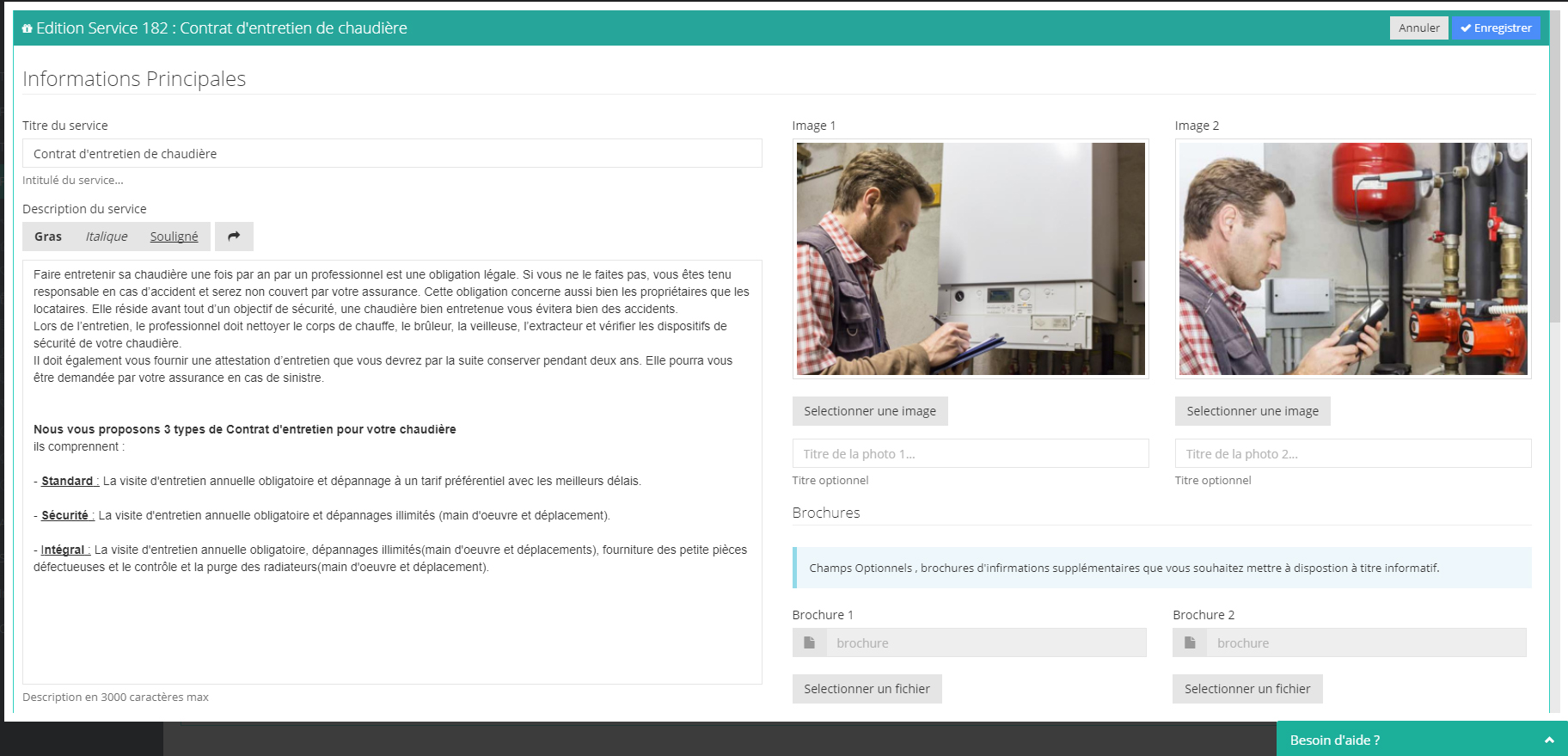Click the underlined word Intégral in description
The width and height of the screenshot is (1568, 756).
pos(63,550)
